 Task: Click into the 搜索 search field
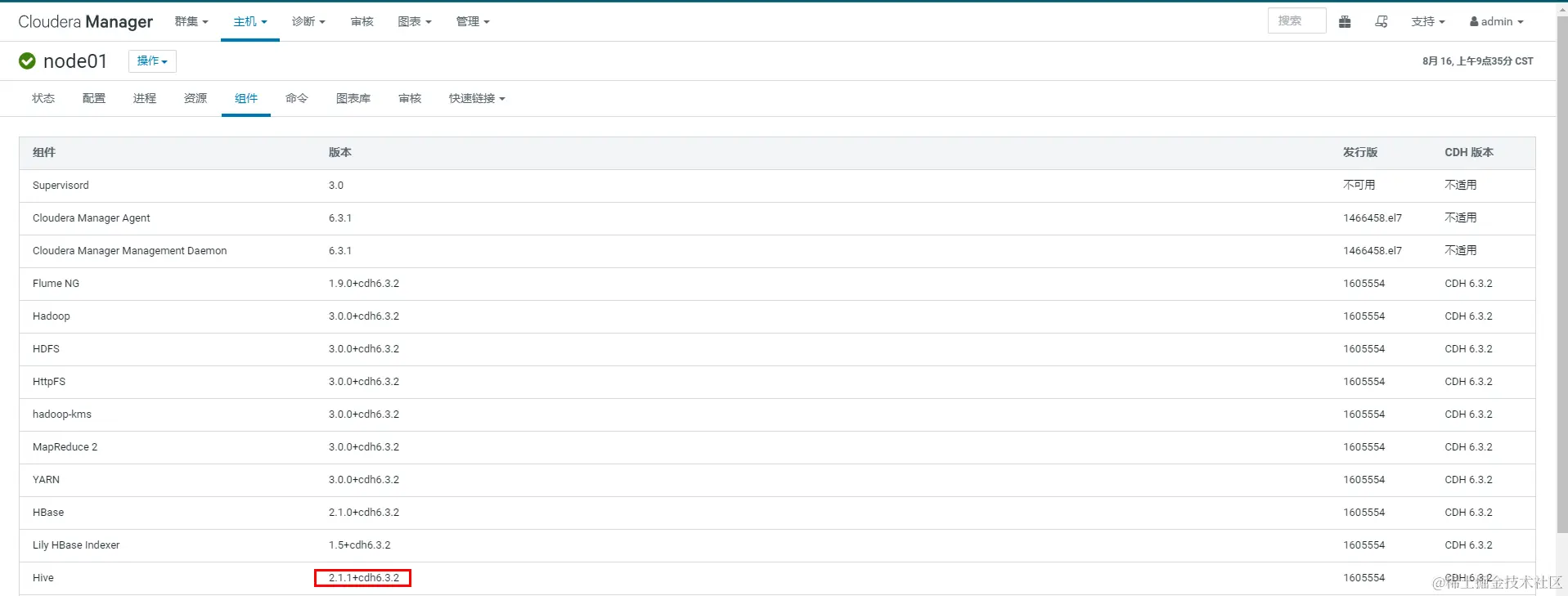point(1296,21)
